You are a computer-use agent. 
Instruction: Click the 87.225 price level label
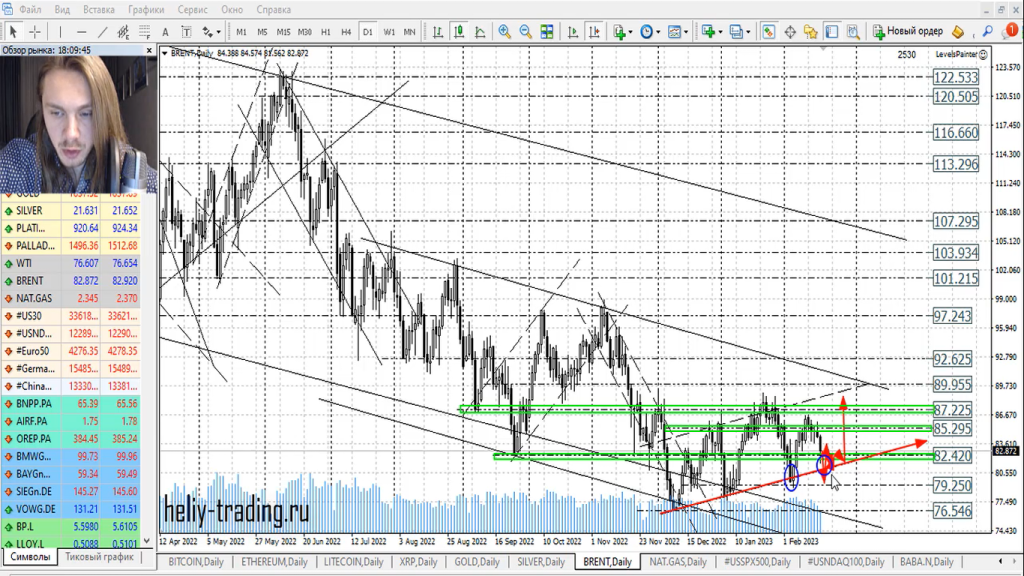(954, 410)
